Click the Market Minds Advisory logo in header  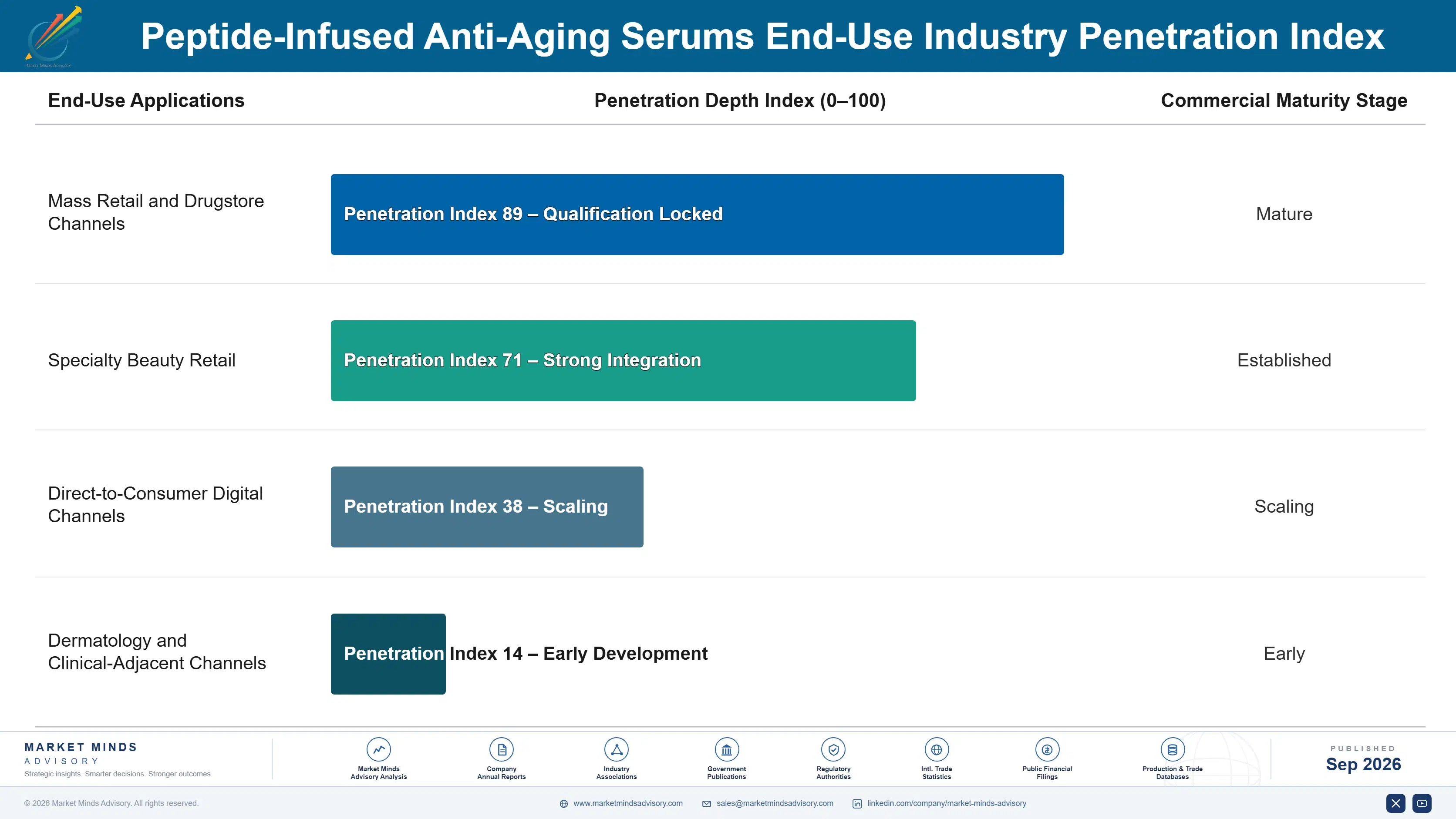[53, 37]
